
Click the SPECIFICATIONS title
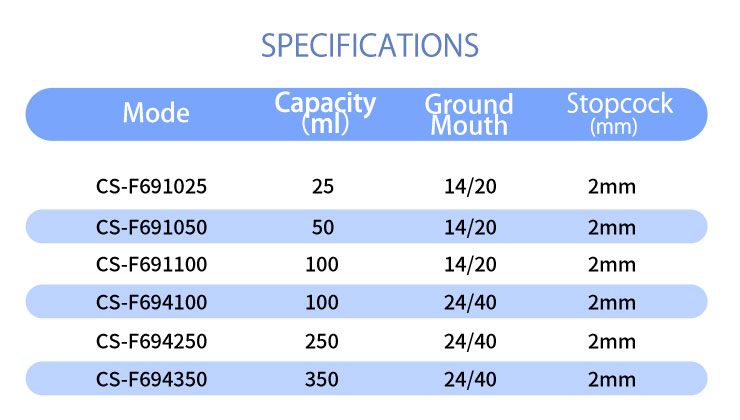tap(369, 46)
